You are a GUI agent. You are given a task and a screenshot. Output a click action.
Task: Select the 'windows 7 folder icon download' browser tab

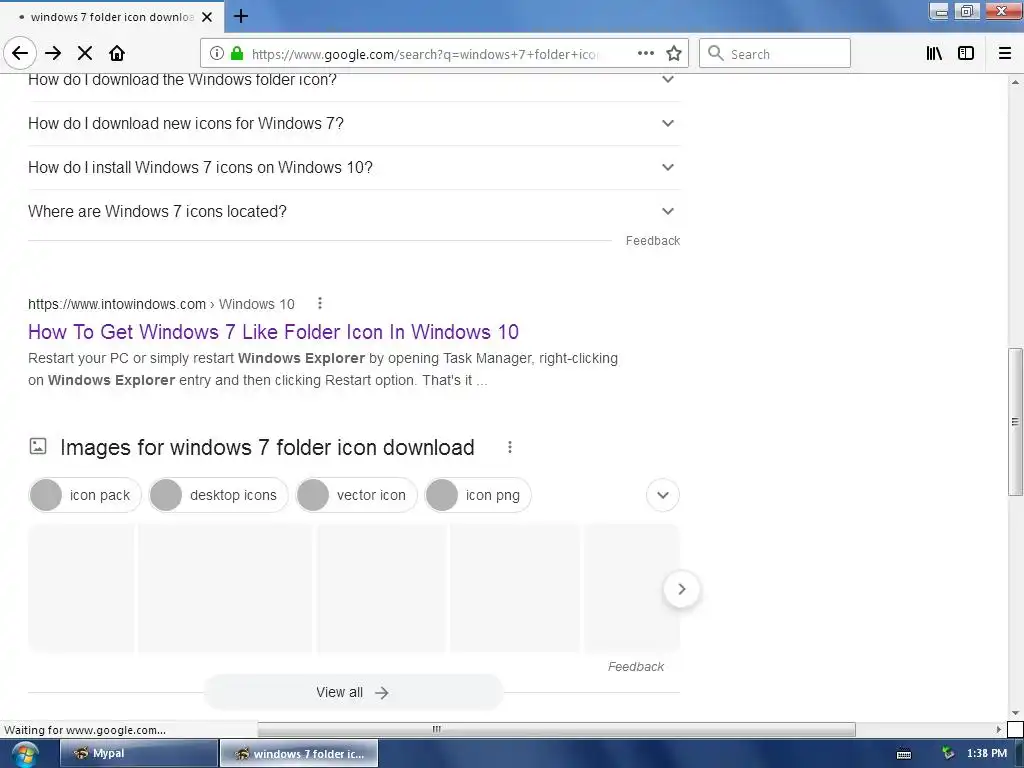[x=112, y=17]
